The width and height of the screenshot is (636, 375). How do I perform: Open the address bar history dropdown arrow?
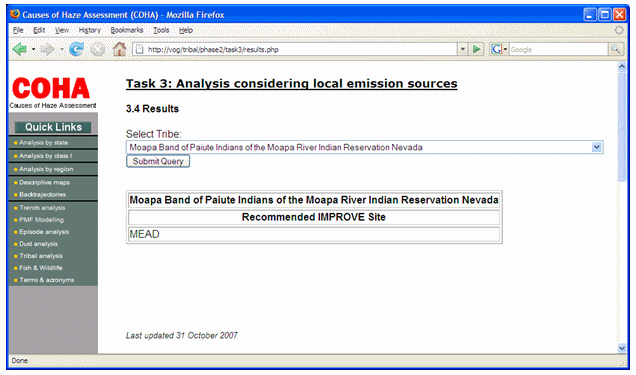click(x=463, y=49)
